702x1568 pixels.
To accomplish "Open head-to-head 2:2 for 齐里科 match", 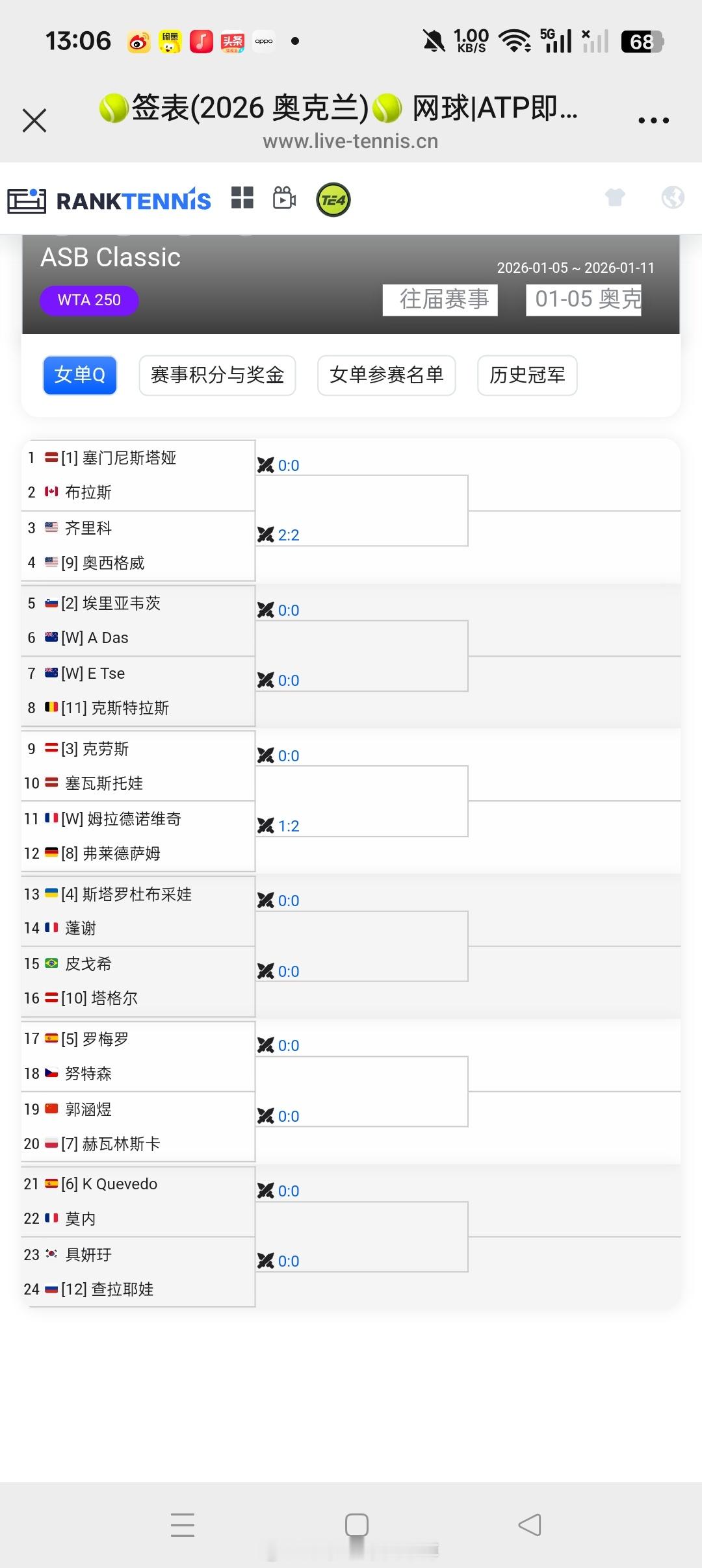I will coord(281,535).
